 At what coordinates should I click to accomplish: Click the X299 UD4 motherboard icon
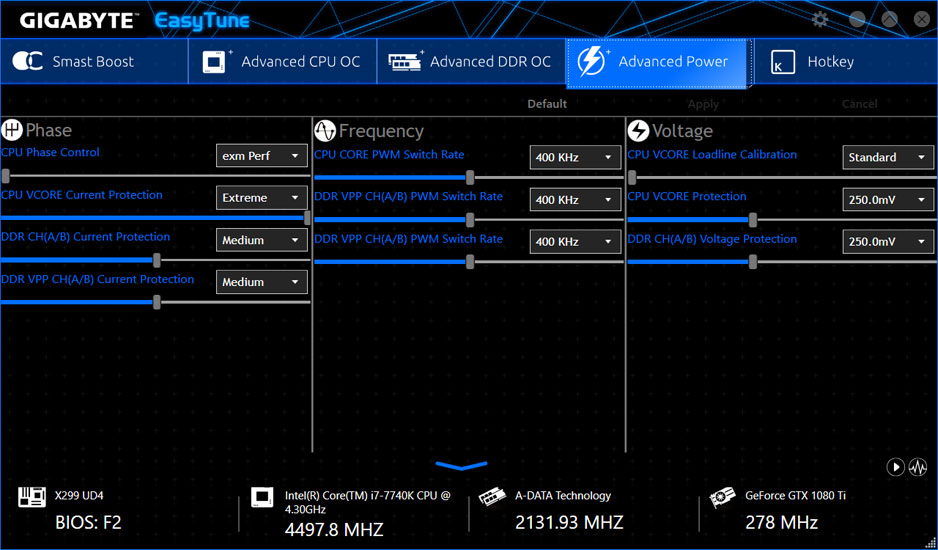(x=32, y=497)
